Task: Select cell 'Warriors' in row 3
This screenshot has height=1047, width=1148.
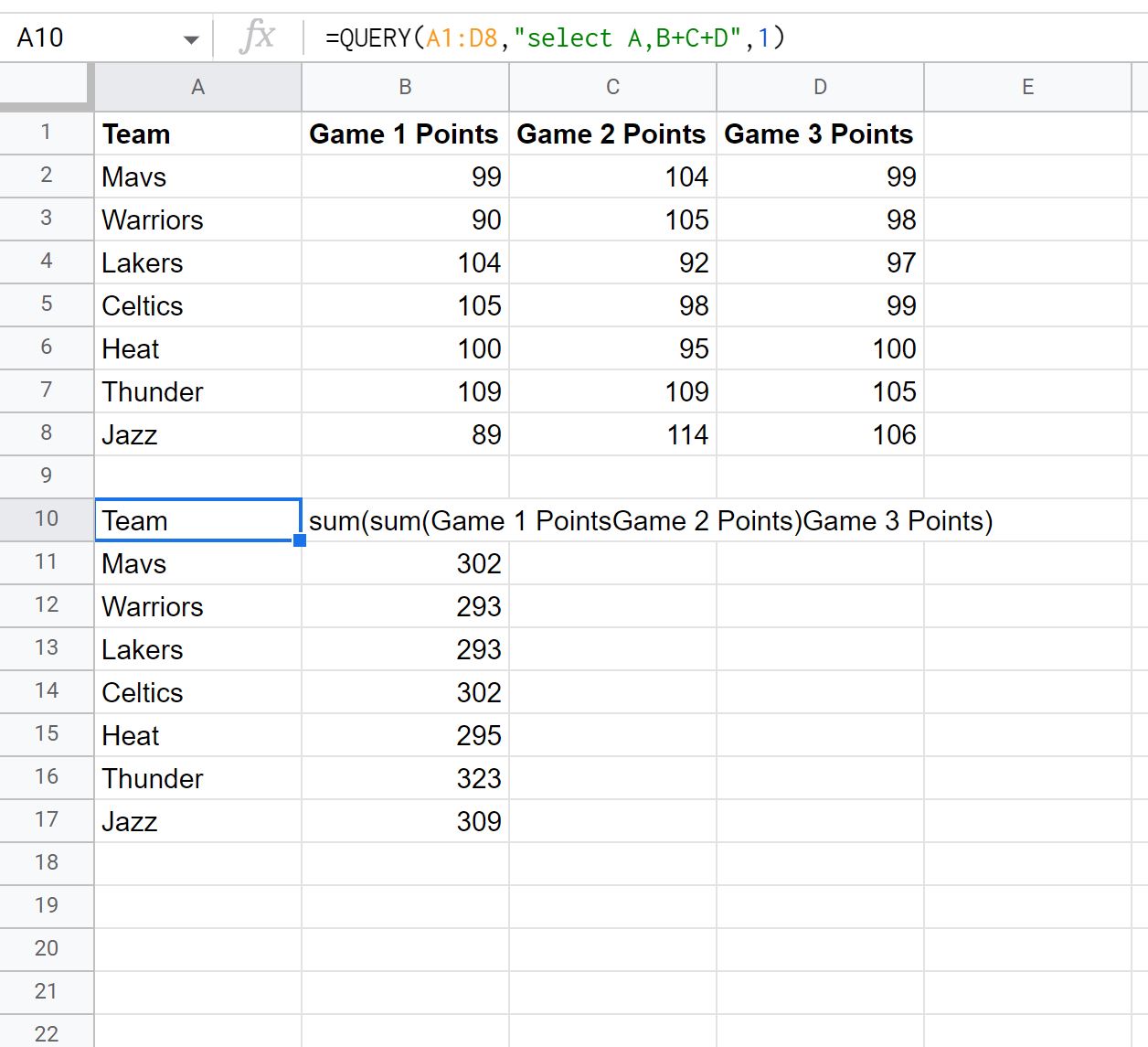Action: click(197, 219)
